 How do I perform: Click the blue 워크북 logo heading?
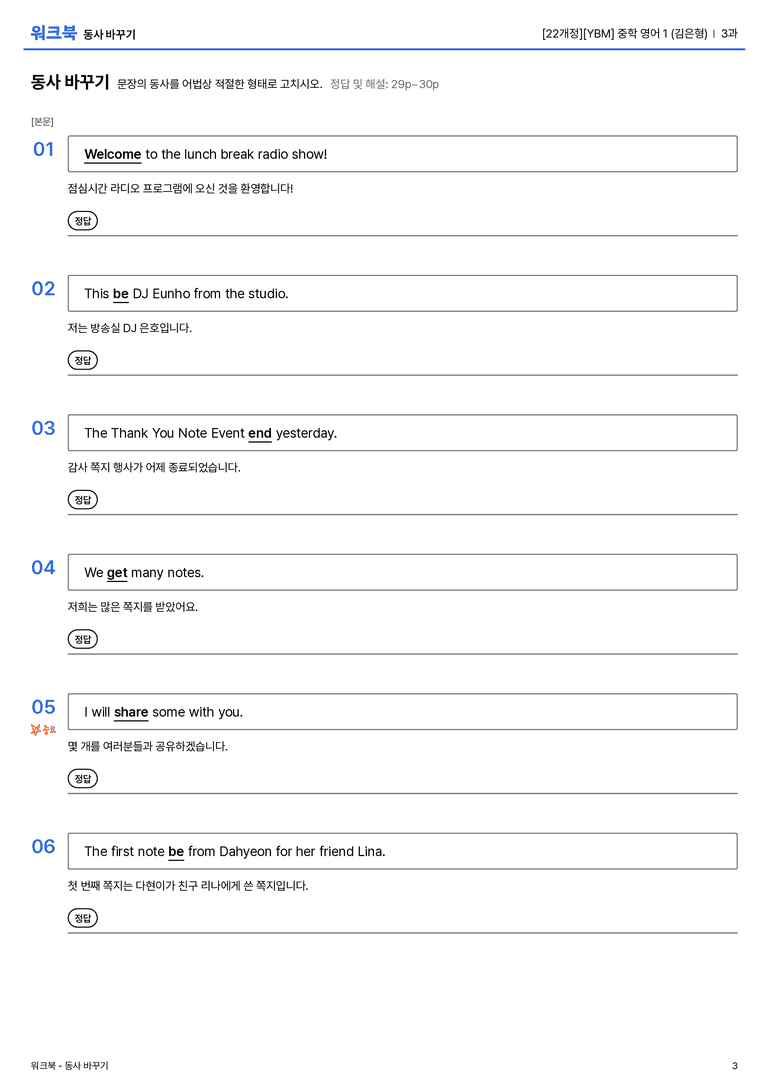coord(53,33)
